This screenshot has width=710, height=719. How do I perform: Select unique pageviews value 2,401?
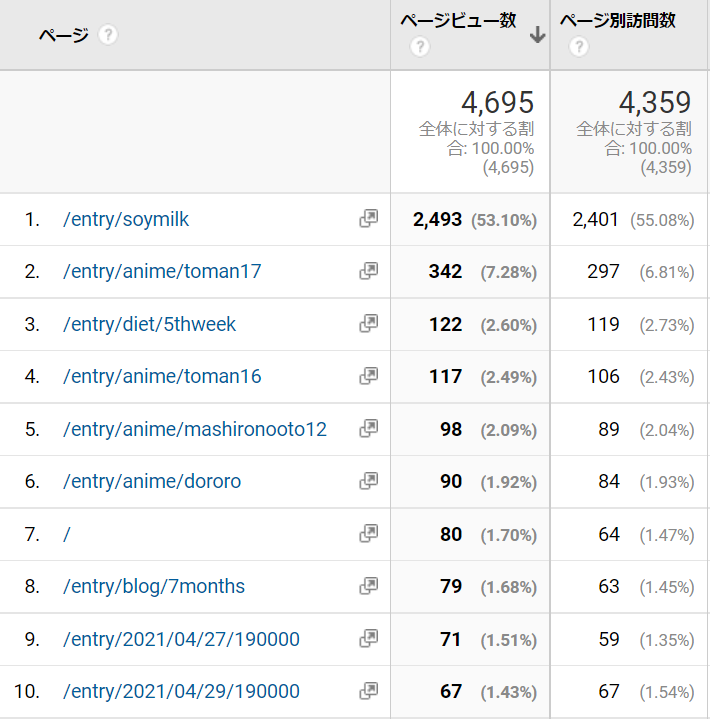coord(596,220)
